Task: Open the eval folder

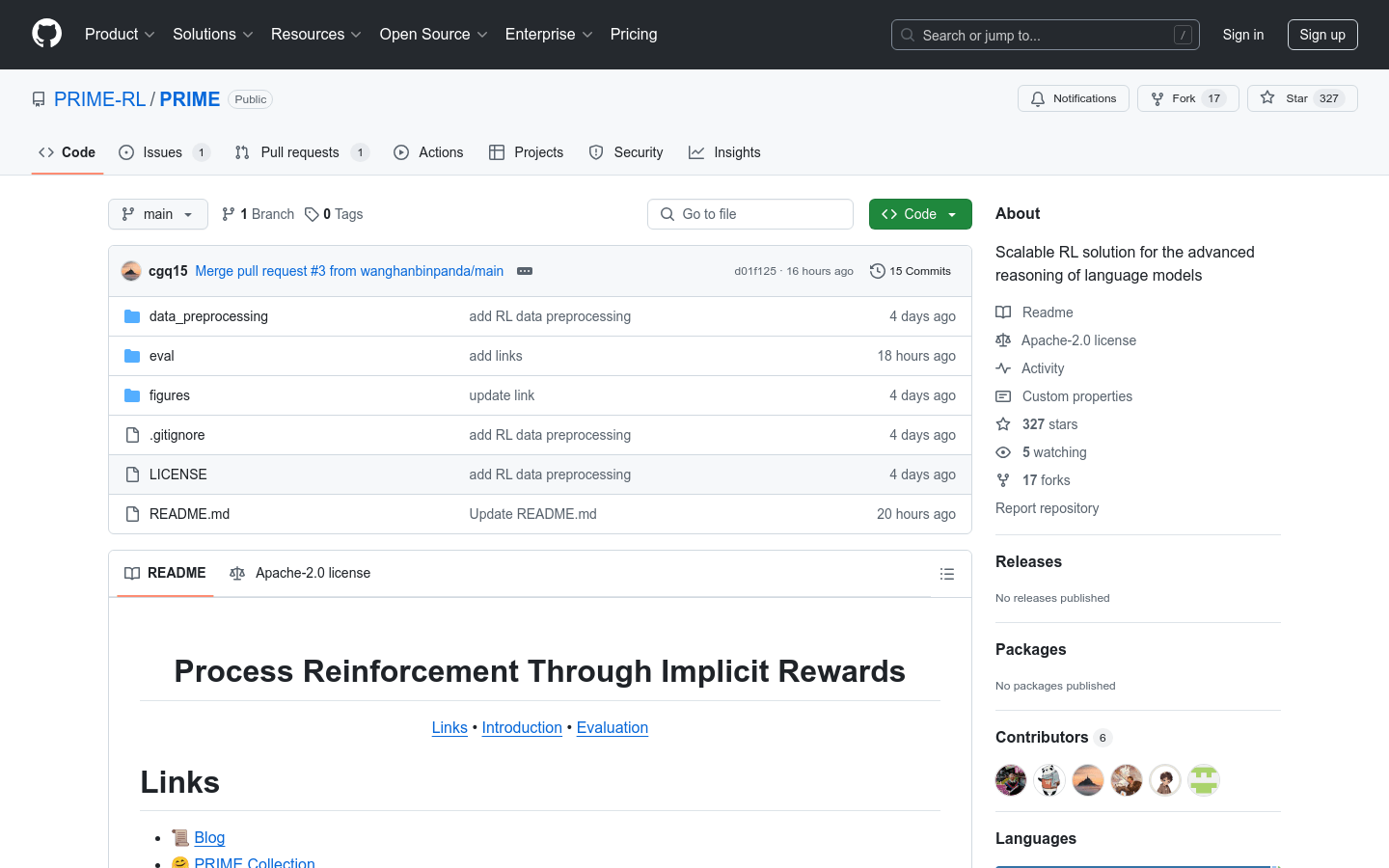Action: pyautogui.click(x=161, y=356)
